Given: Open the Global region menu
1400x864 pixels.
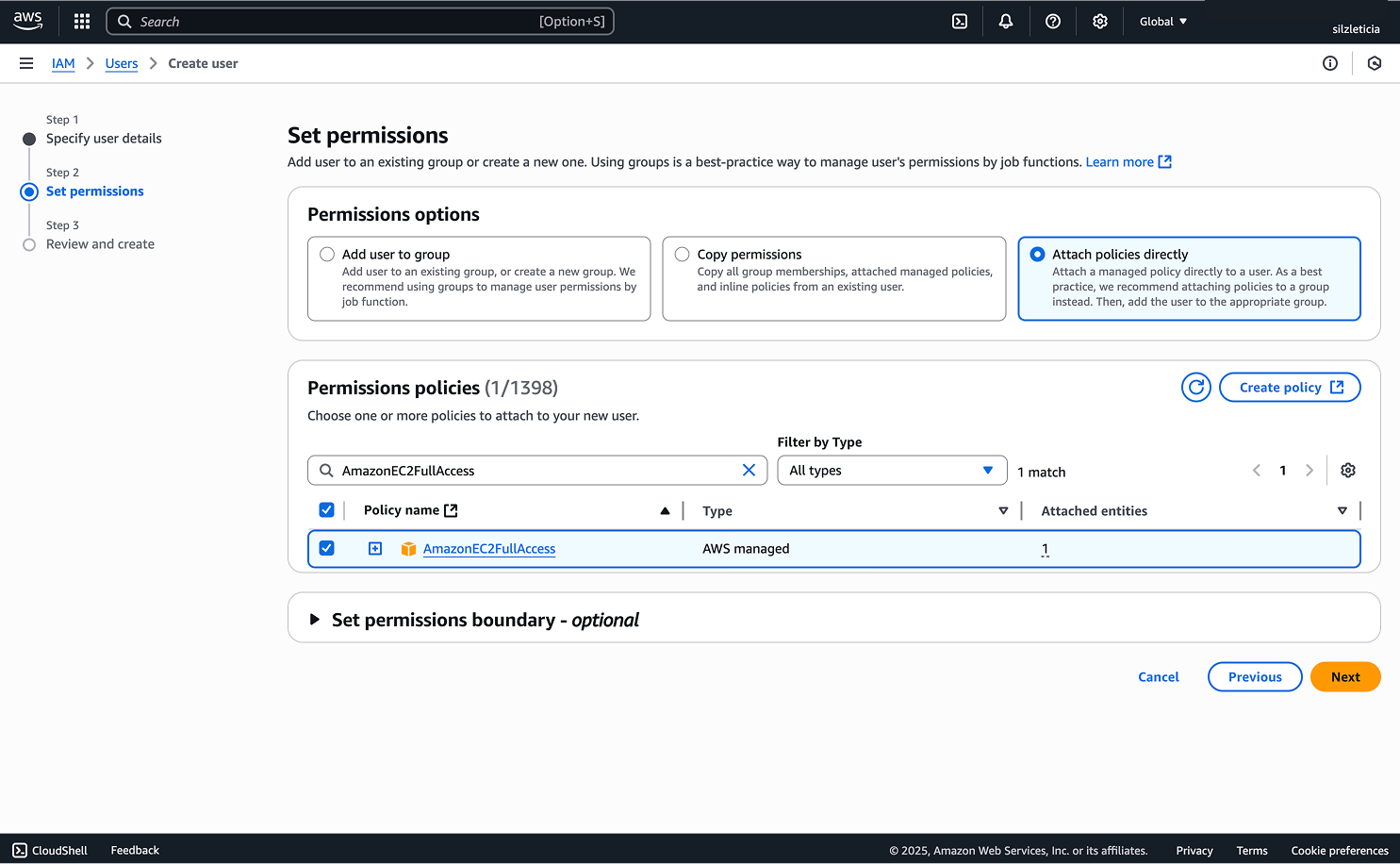Looking at the screenshot, I should (x=1162, y=21).
